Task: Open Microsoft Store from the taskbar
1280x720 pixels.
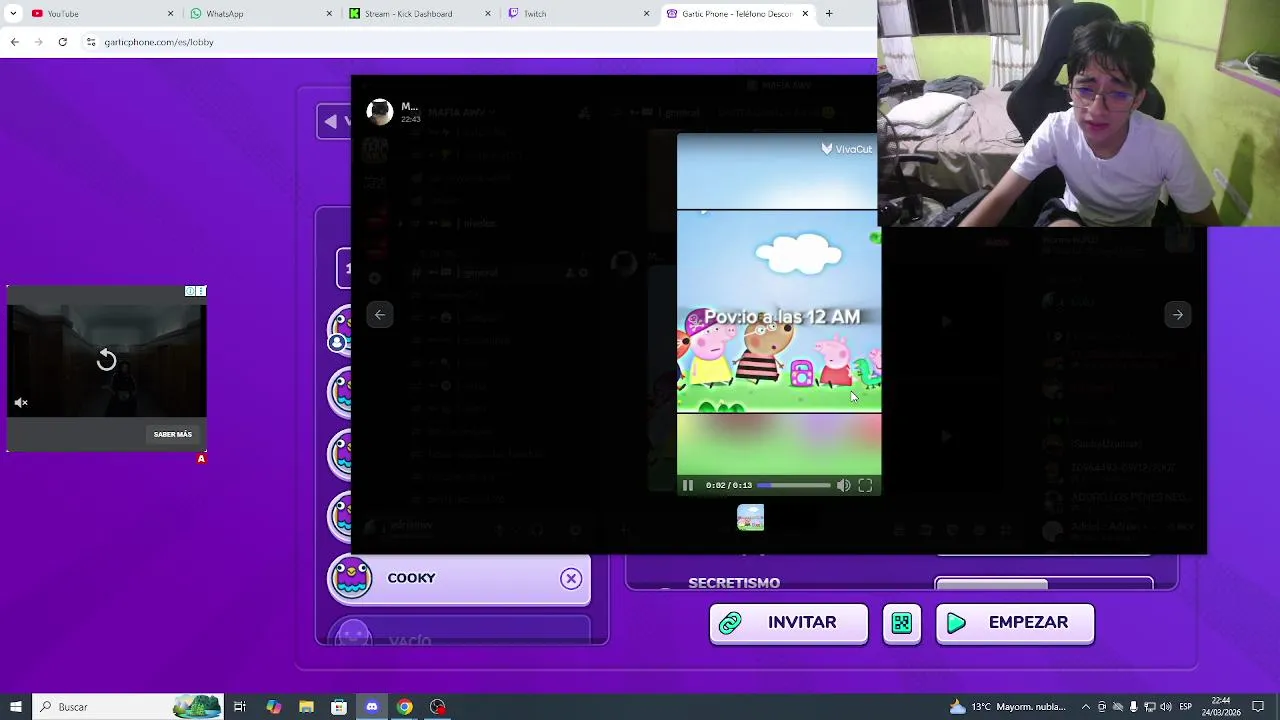Action: (x=339, y=707)
